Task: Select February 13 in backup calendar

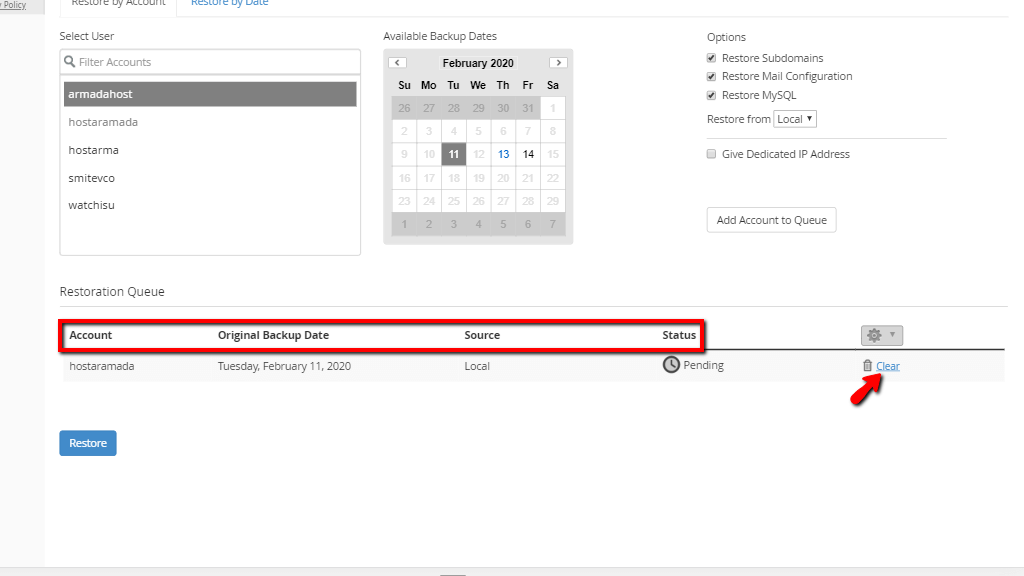Action: tap(503, 154)
